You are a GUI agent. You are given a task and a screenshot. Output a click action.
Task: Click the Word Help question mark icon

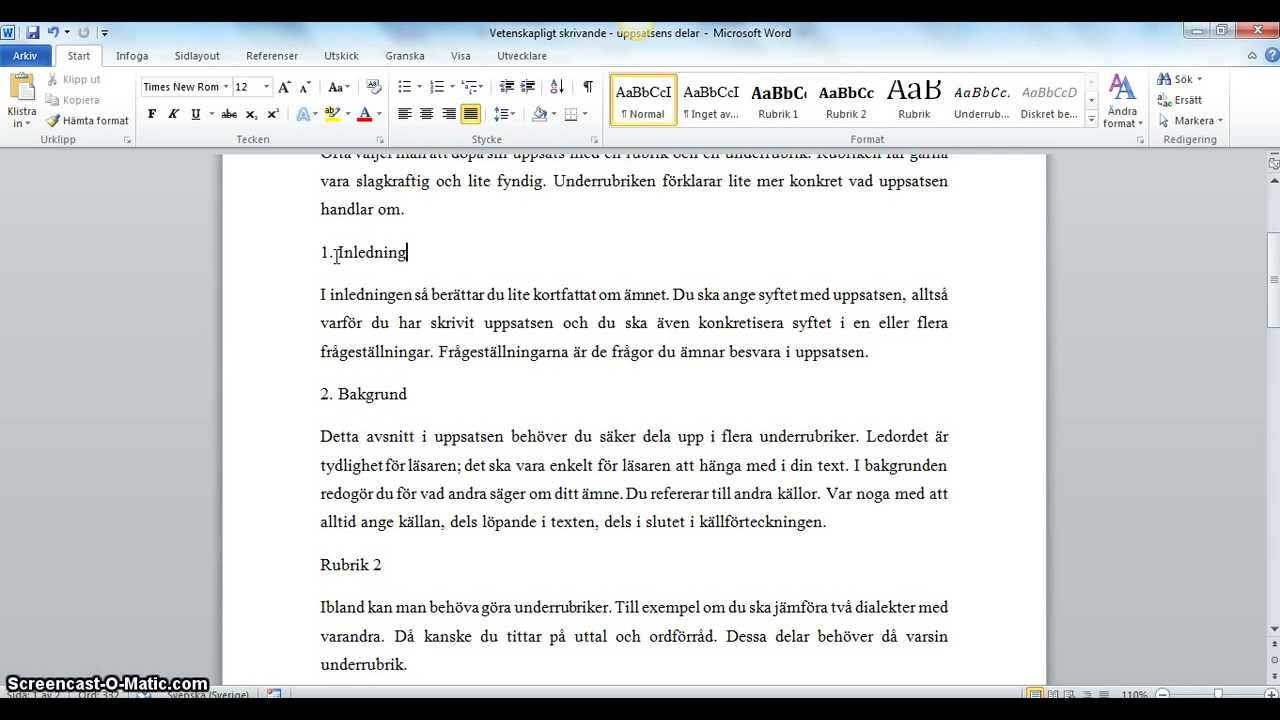pos(1270,56)
